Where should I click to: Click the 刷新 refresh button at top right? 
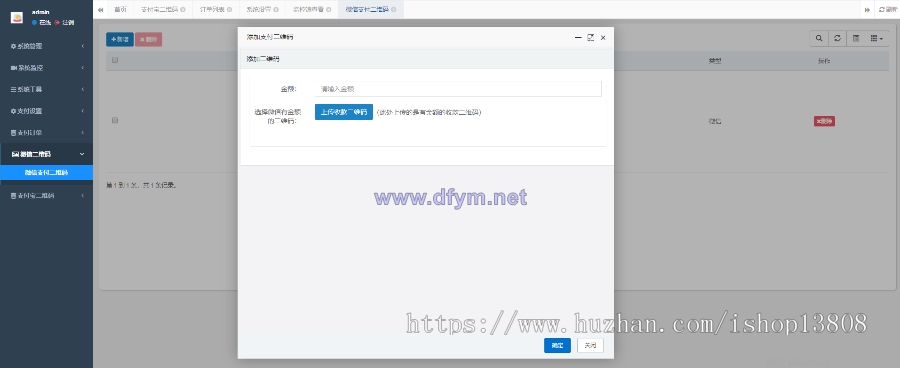pos(887,10)
